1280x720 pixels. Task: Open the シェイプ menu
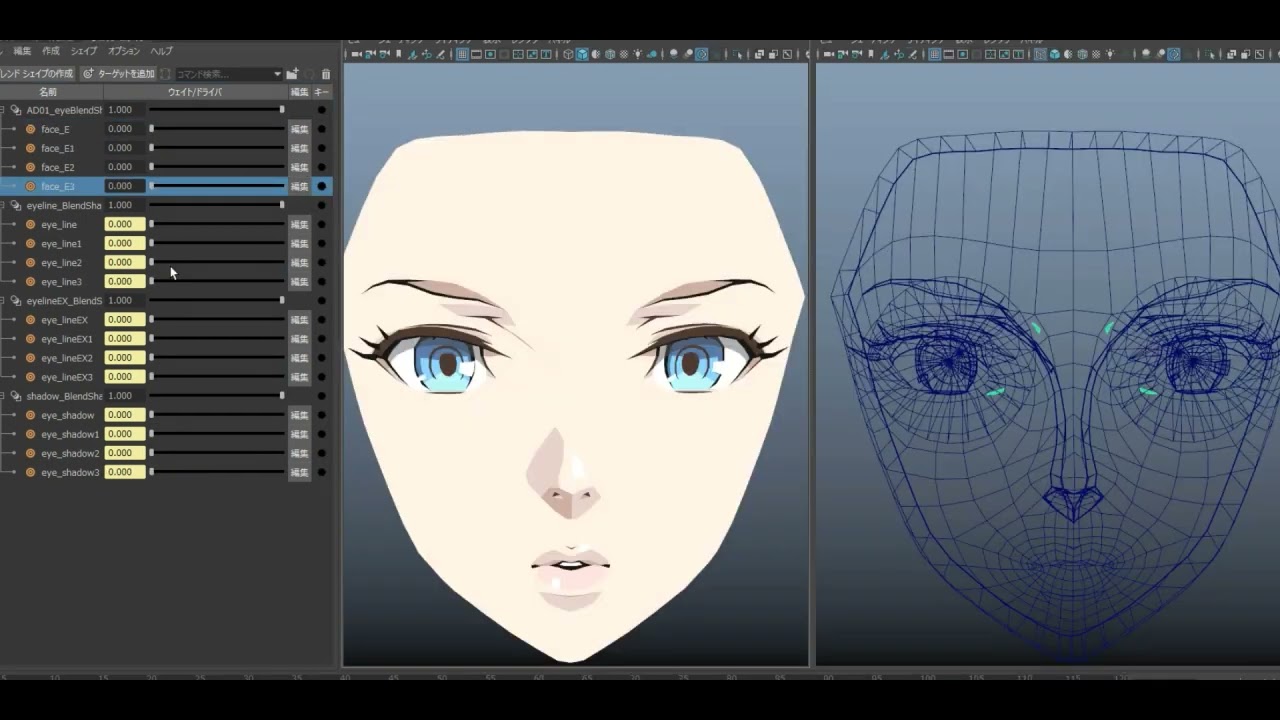(x=84, y=51)
